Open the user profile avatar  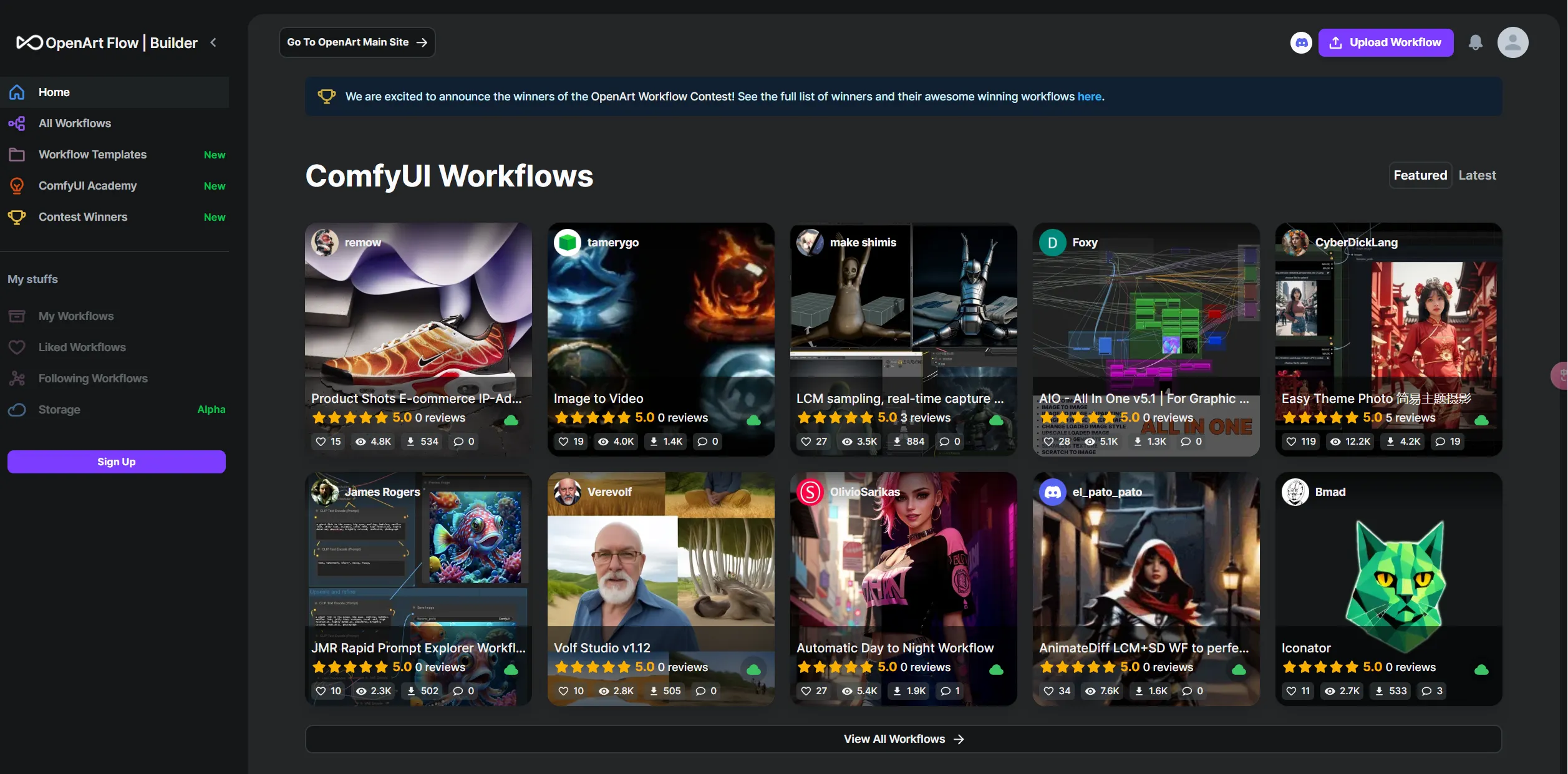click(1512, 42)
